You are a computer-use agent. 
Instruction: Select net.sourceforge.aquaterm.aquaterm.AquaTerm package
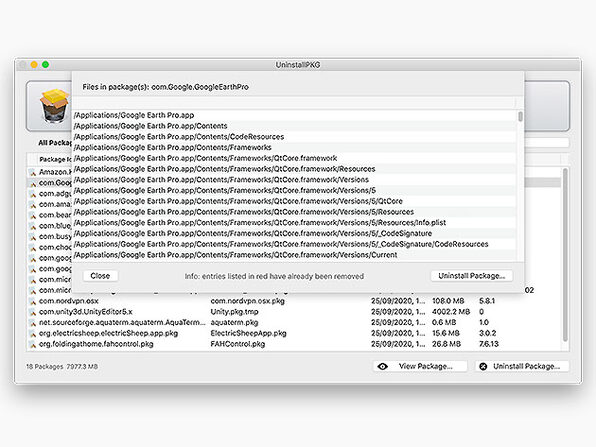tap(294, 323)
